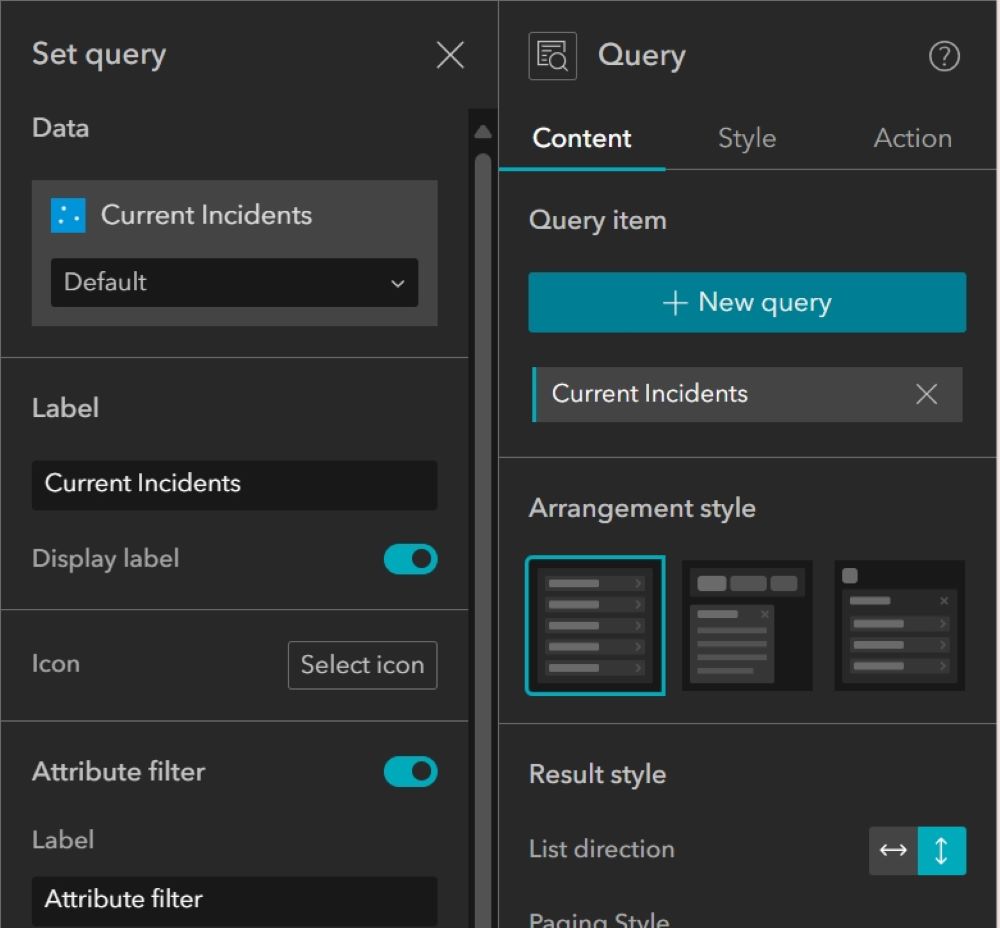Remove the Current Incidents query item
Image resolution: width=1000 pixels, height=928 pixels.
(x=925, y=394)
